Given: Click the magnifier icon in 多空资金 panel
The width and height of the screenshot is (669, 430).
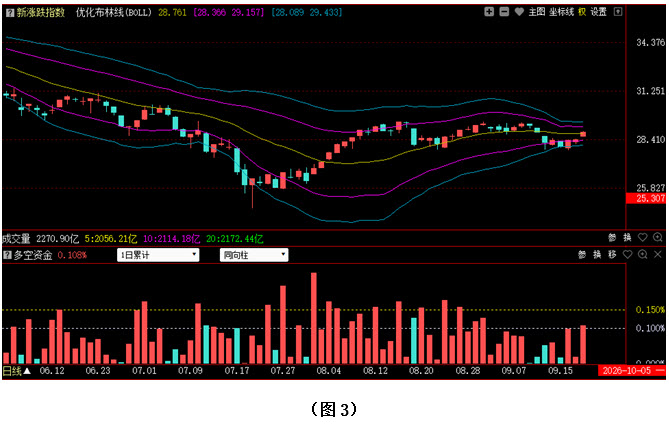Looking at the screenshot, I should 643,255.
